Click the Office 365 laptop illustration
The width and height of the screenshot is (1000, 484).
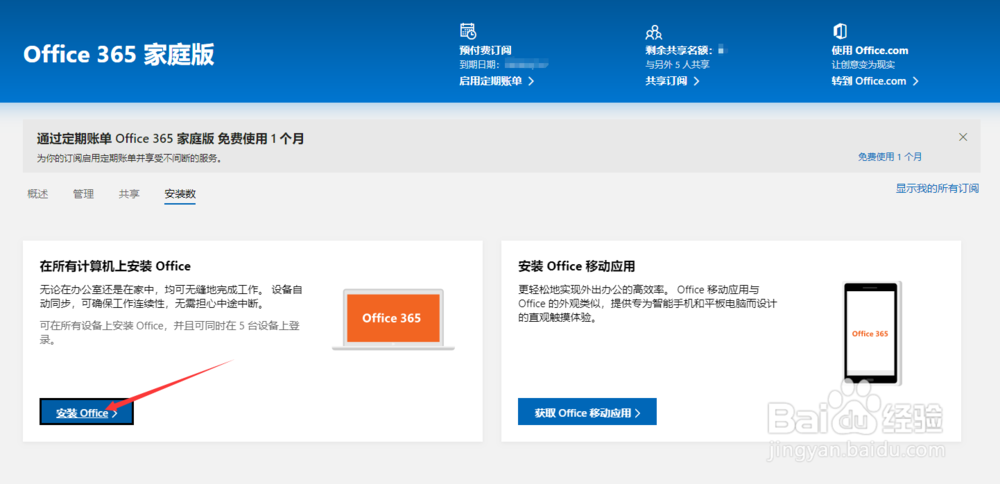392,319
